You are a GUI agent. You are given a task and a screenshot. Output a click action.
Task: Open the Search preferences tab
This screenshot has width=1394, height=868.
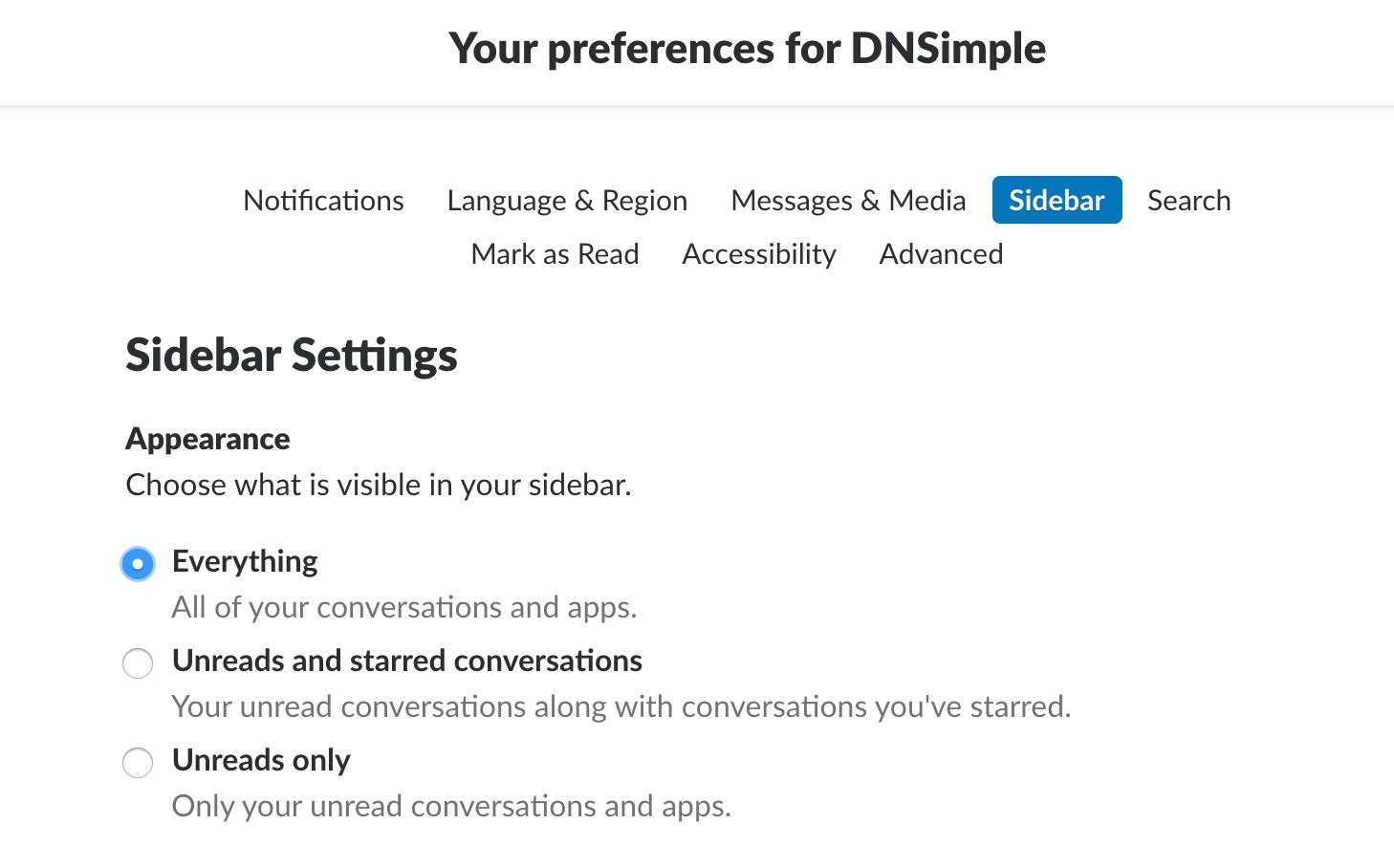(1188, 201)
